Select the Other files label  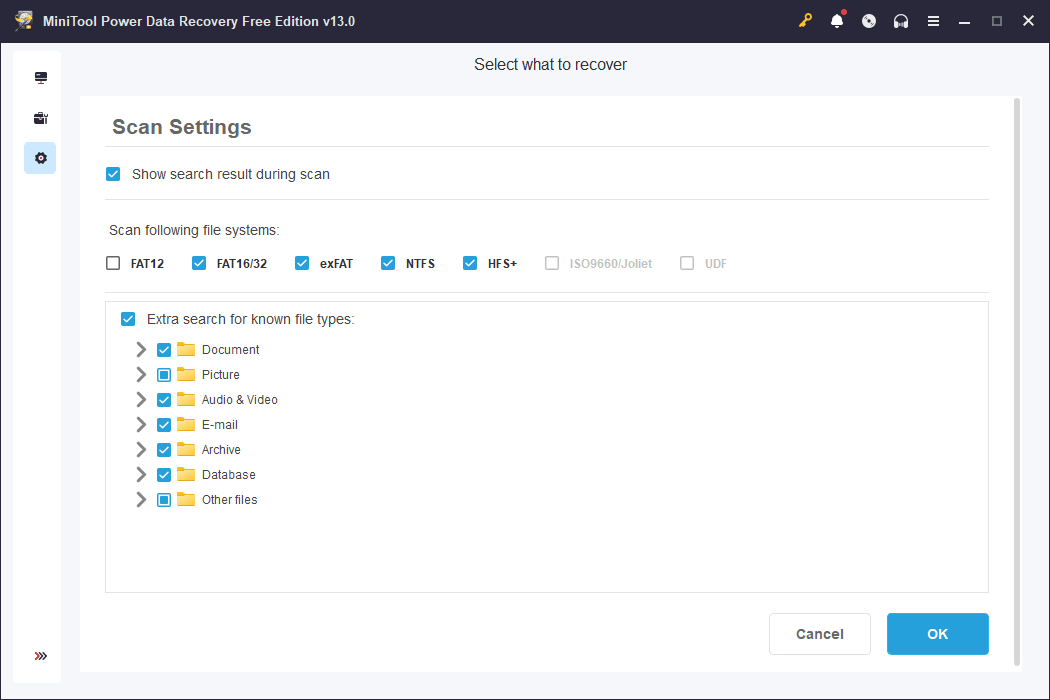(229, 500)
